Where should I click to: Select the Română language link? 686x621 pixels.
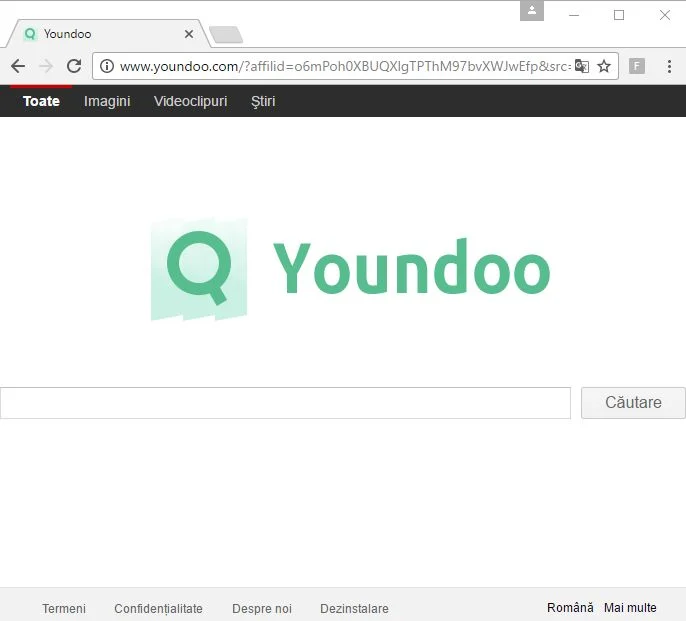[x=570, y=607]
